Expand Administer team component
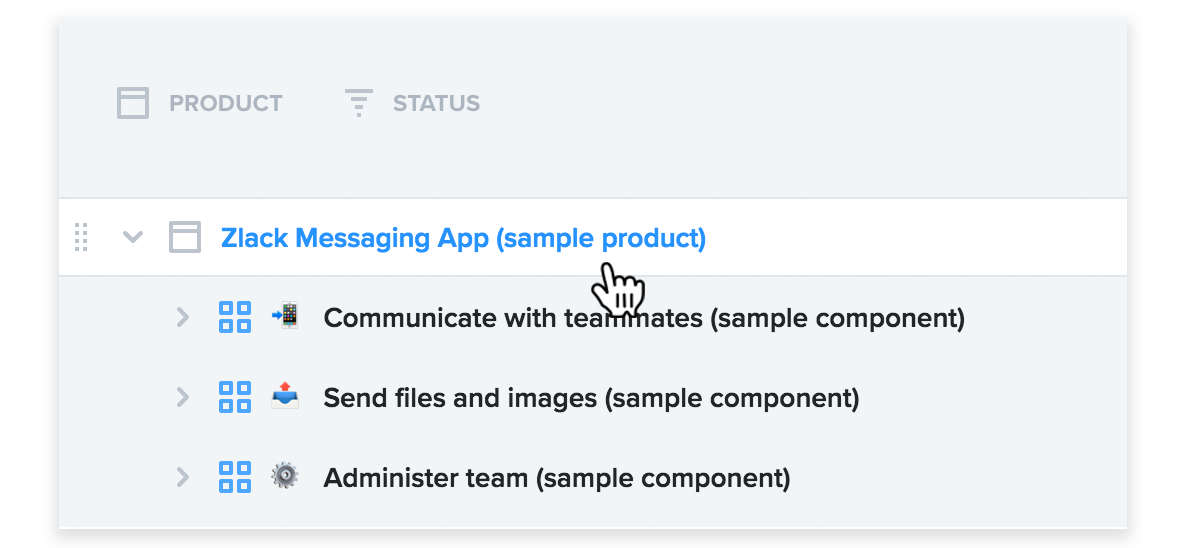 tap(182, 477)
